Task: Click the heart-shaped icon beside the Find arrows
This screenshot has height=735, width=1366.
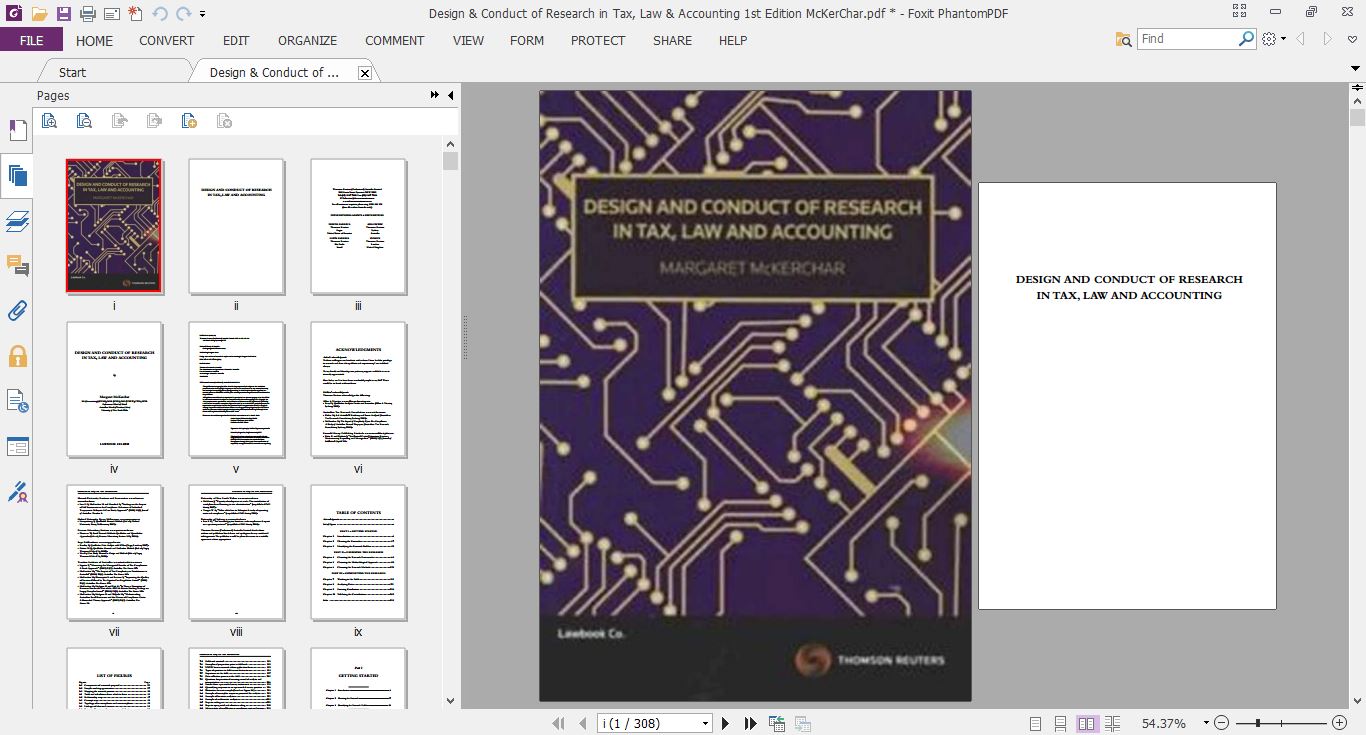Action: pos(1352,39)
